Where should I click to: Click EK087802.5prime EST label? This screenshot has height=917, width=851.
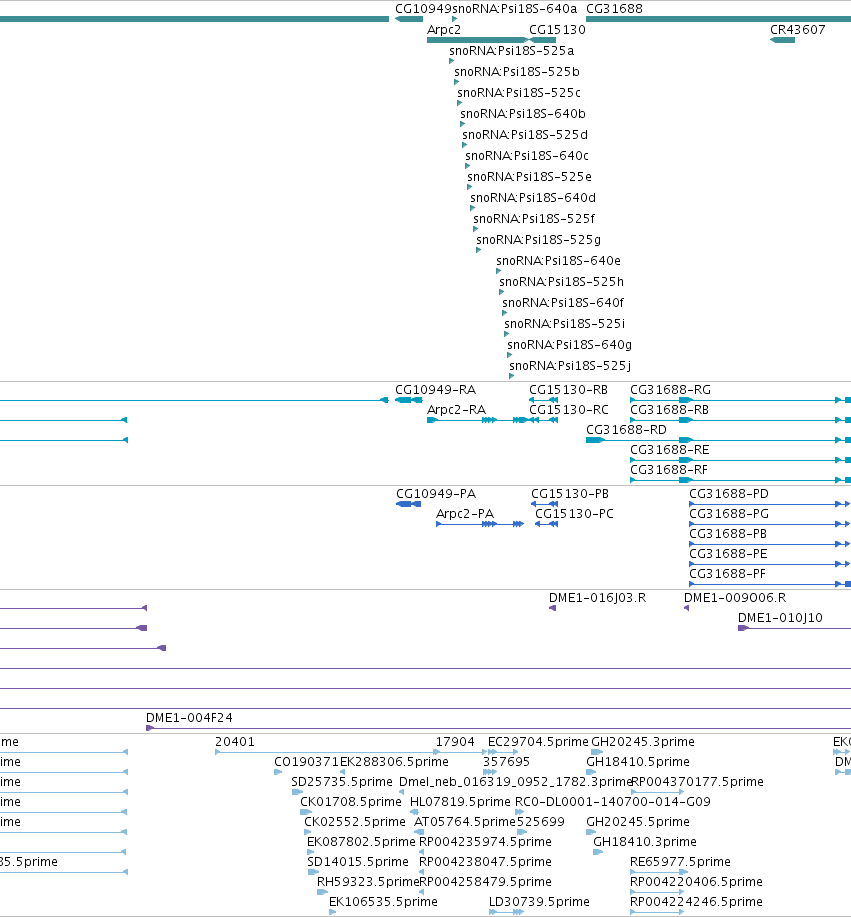361,842
